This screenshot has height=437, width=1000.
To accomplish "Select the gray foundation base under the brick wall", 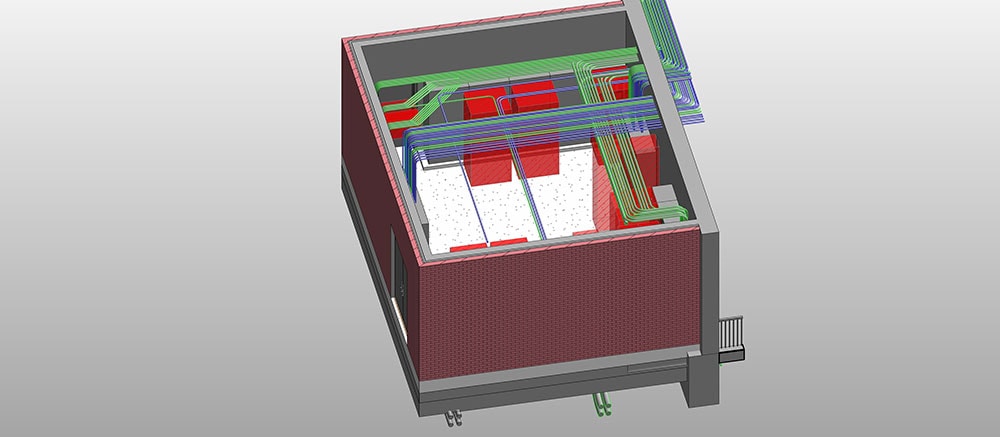I will (x=550, y=392).
